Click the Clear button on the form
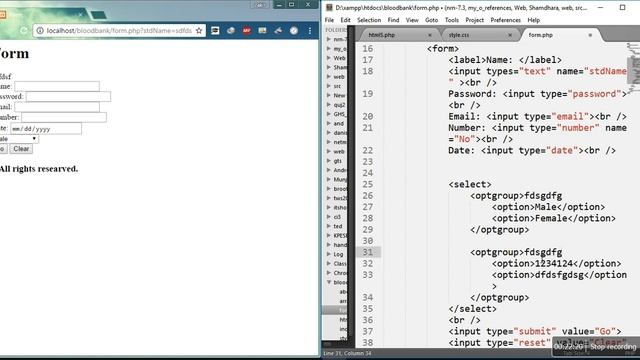The width and height of the screenshot is (640, 360). 21,149
